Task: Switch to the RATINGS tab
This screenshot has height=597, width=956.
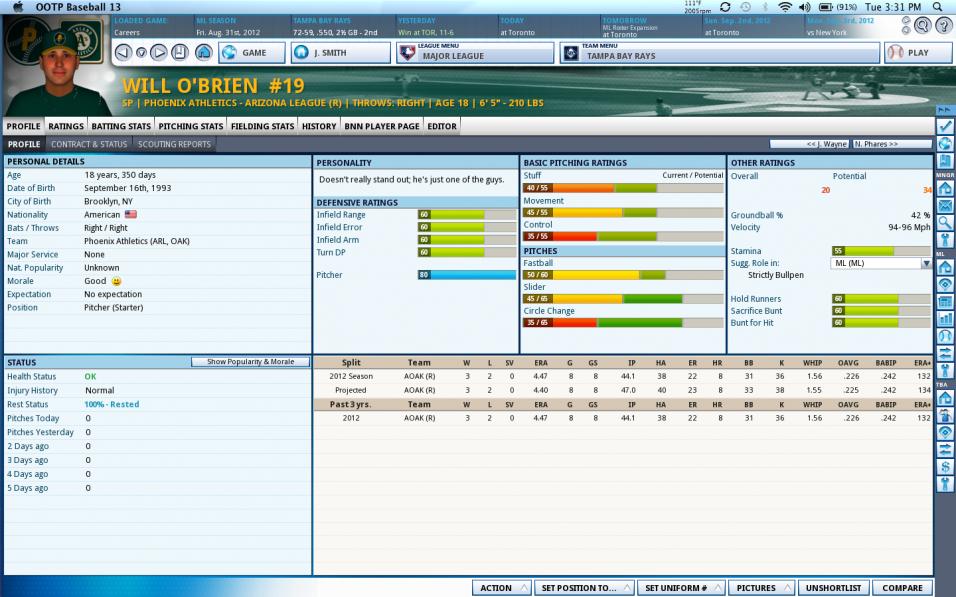Action: 66,126
